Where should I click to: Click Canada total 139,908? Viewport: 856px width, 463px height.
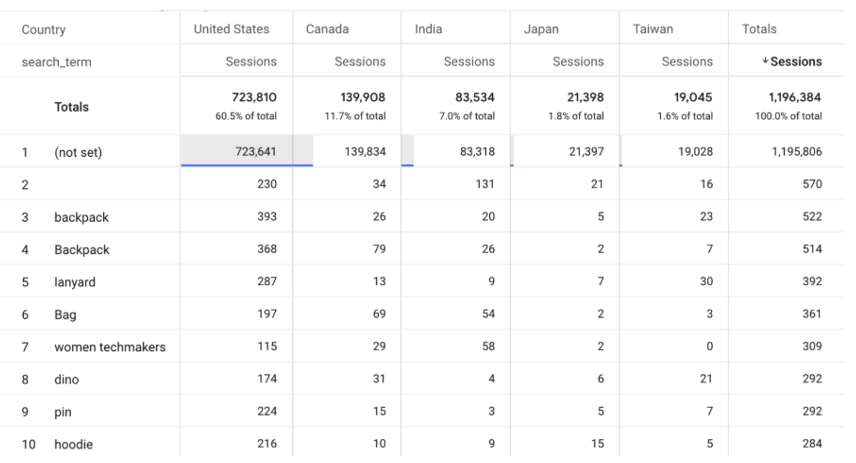point(363,97)
